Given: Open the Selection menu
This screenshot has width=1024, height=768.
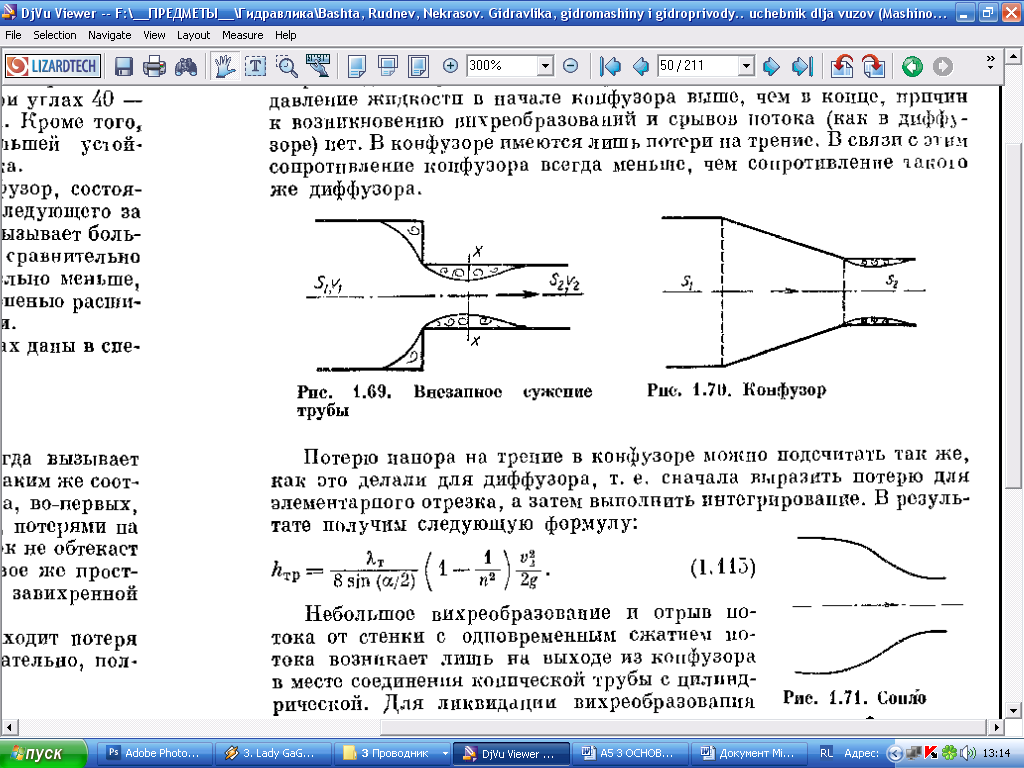Looking at the screenshot, I should tap(55, 35).
